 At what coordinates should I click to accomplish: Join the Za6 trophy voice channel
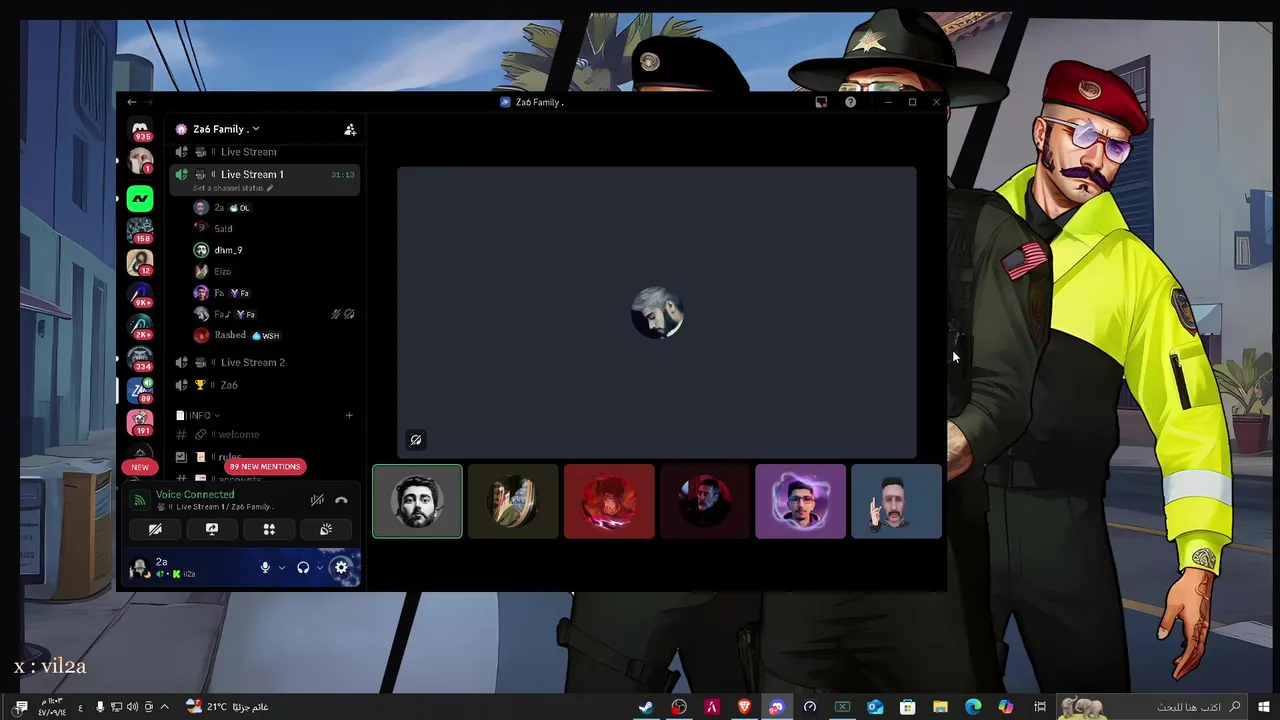point(265,385)
